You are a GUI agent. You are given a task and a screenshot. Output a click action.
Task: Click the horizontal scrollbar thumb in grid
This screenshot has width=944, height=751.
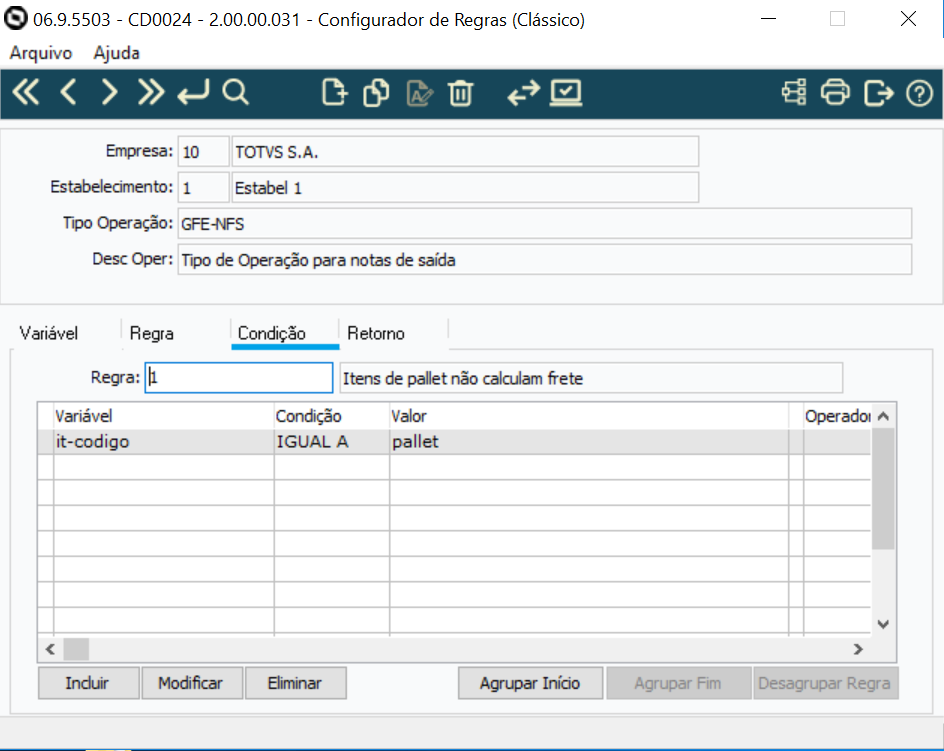pos(76,649)
